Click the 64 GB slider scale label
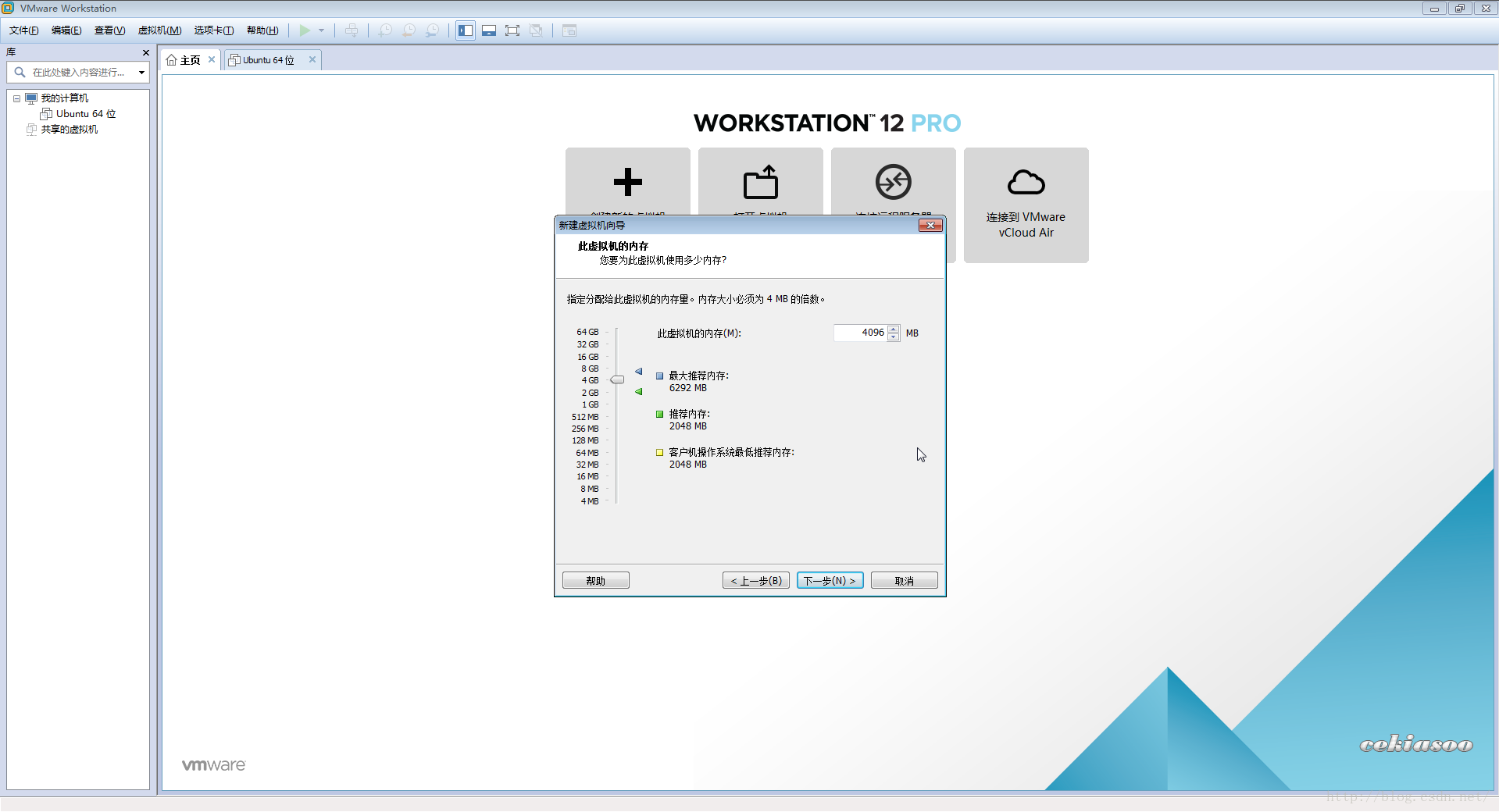This screenshot has height=812, width=1499. (587, 333)
